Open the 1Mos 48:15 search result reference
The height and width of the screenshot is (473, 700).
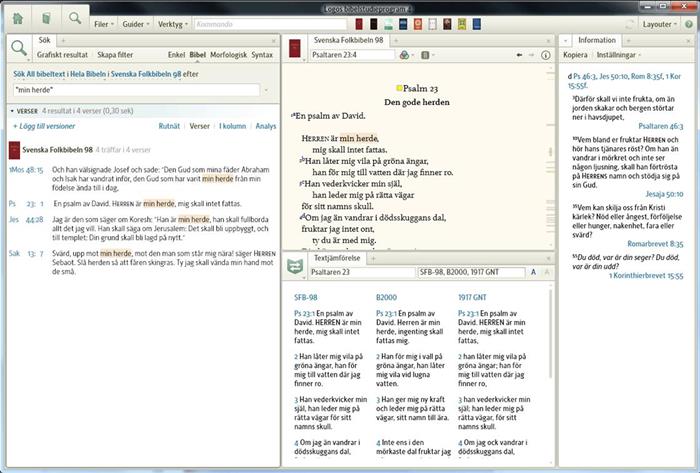pos(26,170)
